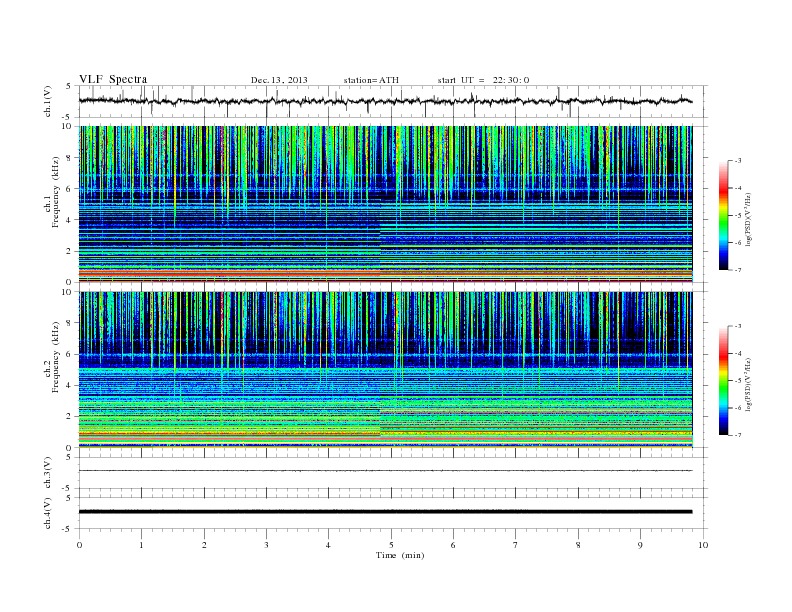Click the '7' tick on time axis

click(x=516, y=545)
